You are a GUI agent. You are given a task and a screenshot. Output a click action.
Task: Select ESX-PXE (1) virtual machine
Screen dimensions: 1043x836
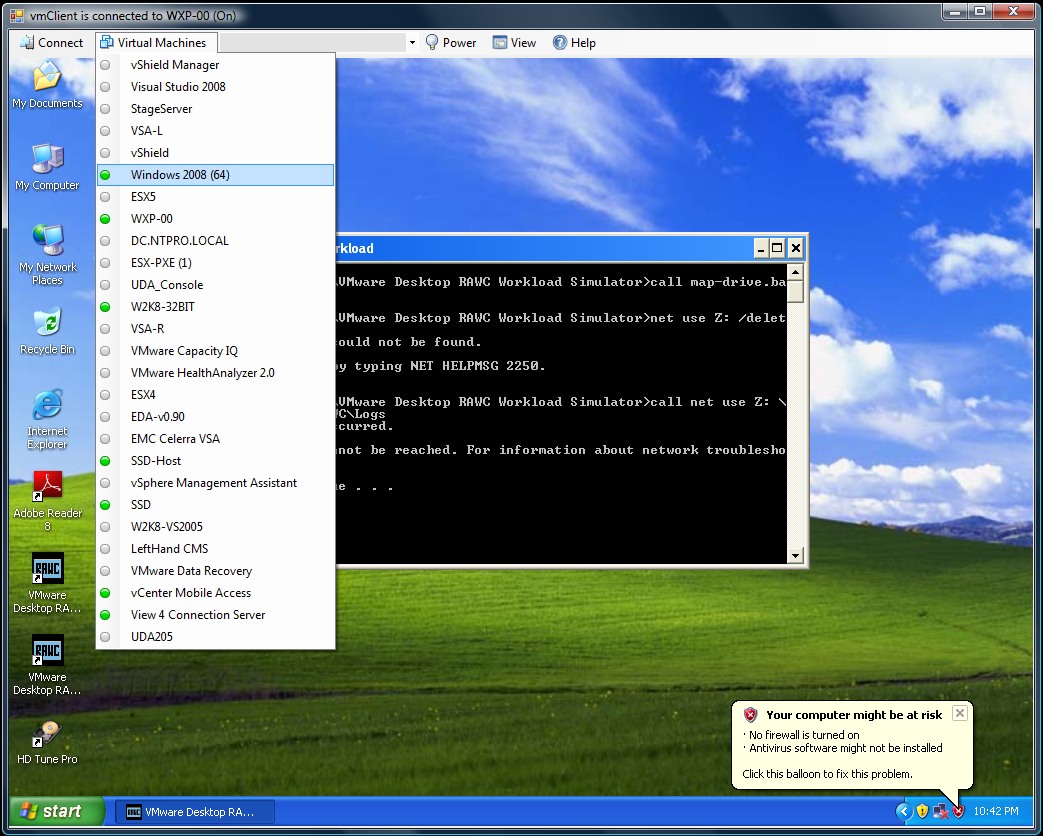tap(216, 262)
